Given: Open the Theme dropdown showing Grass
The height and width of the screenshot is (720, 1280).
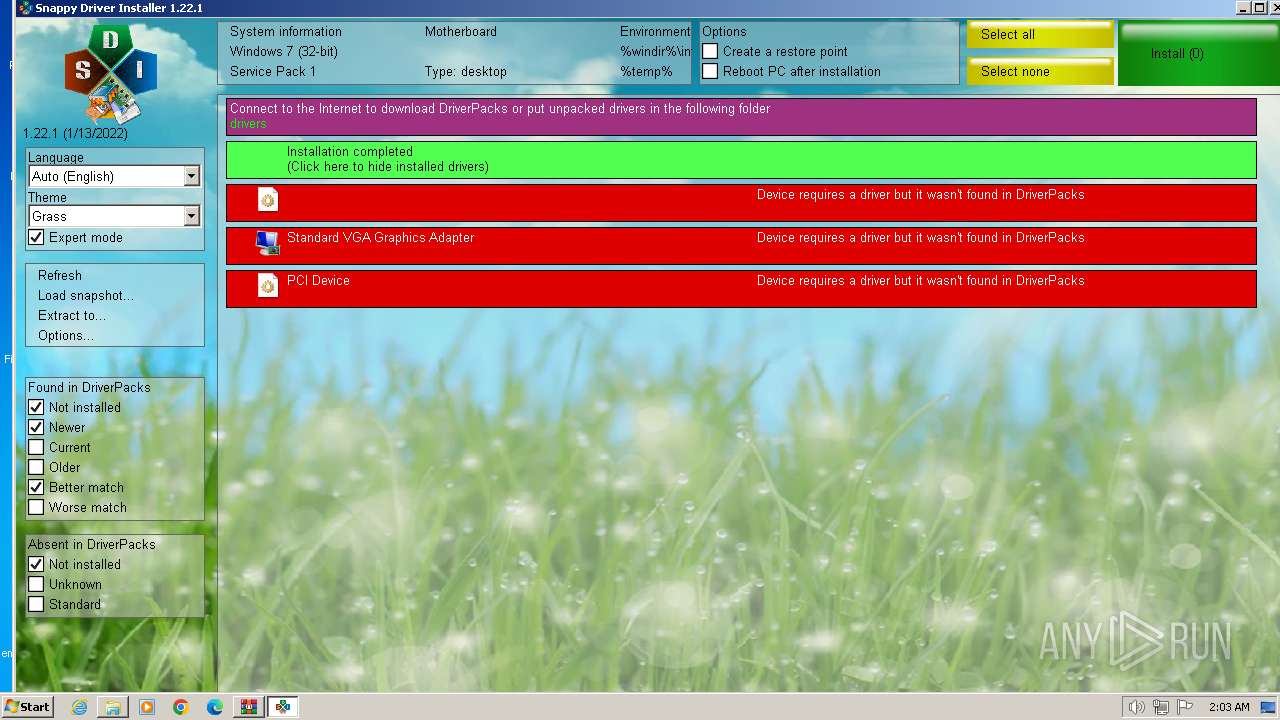Looking at the screenshot, I should pyautogui.click(x=114, y=216).
